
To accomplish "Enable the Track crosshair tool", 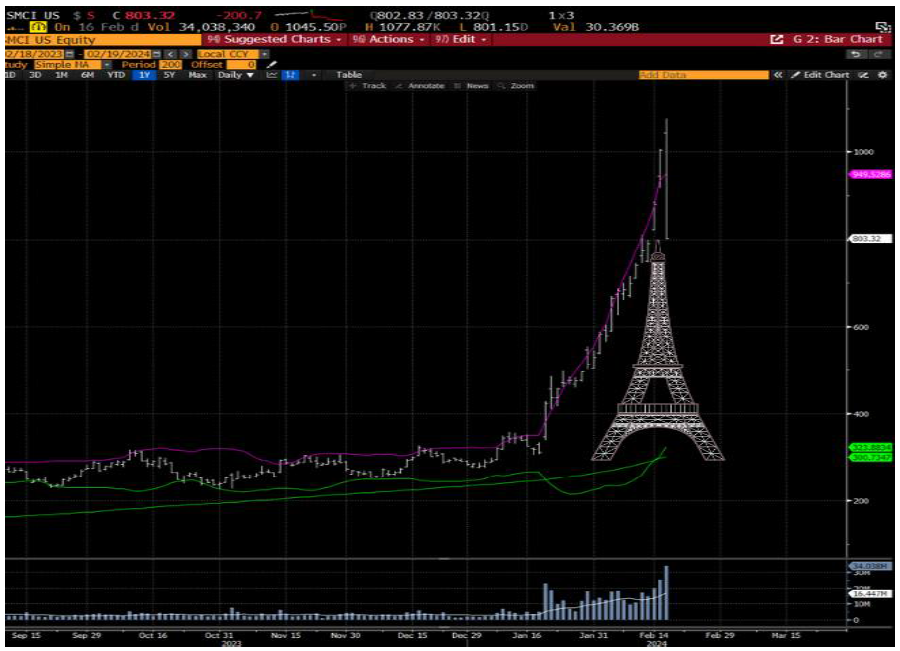I will pyautogui.click(x=368, y=86).
